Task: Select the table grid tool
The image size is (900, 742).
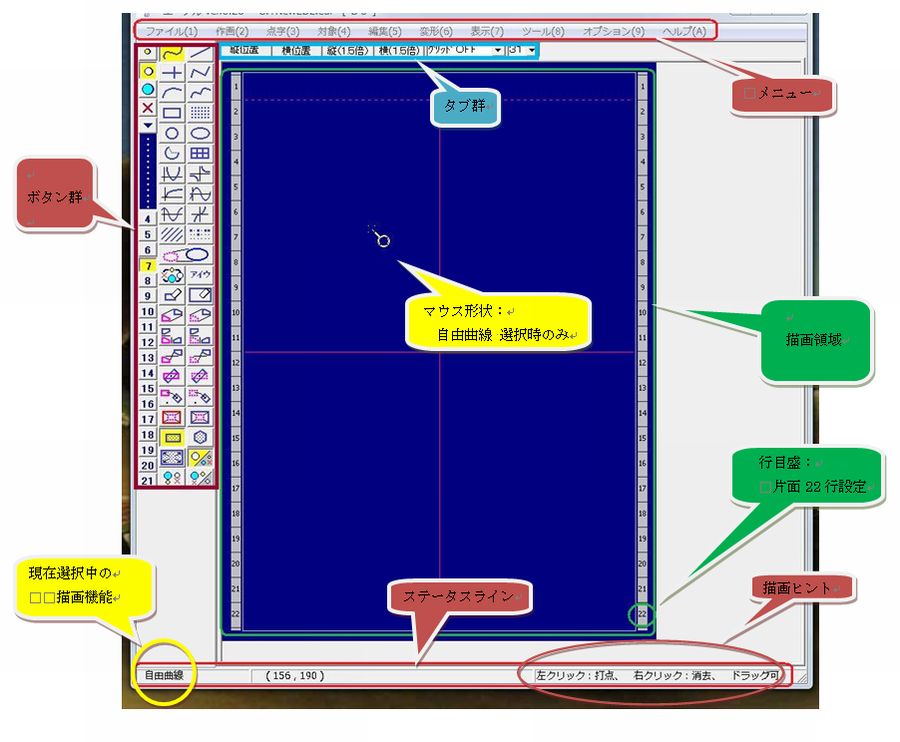Action: click(201, 153)
